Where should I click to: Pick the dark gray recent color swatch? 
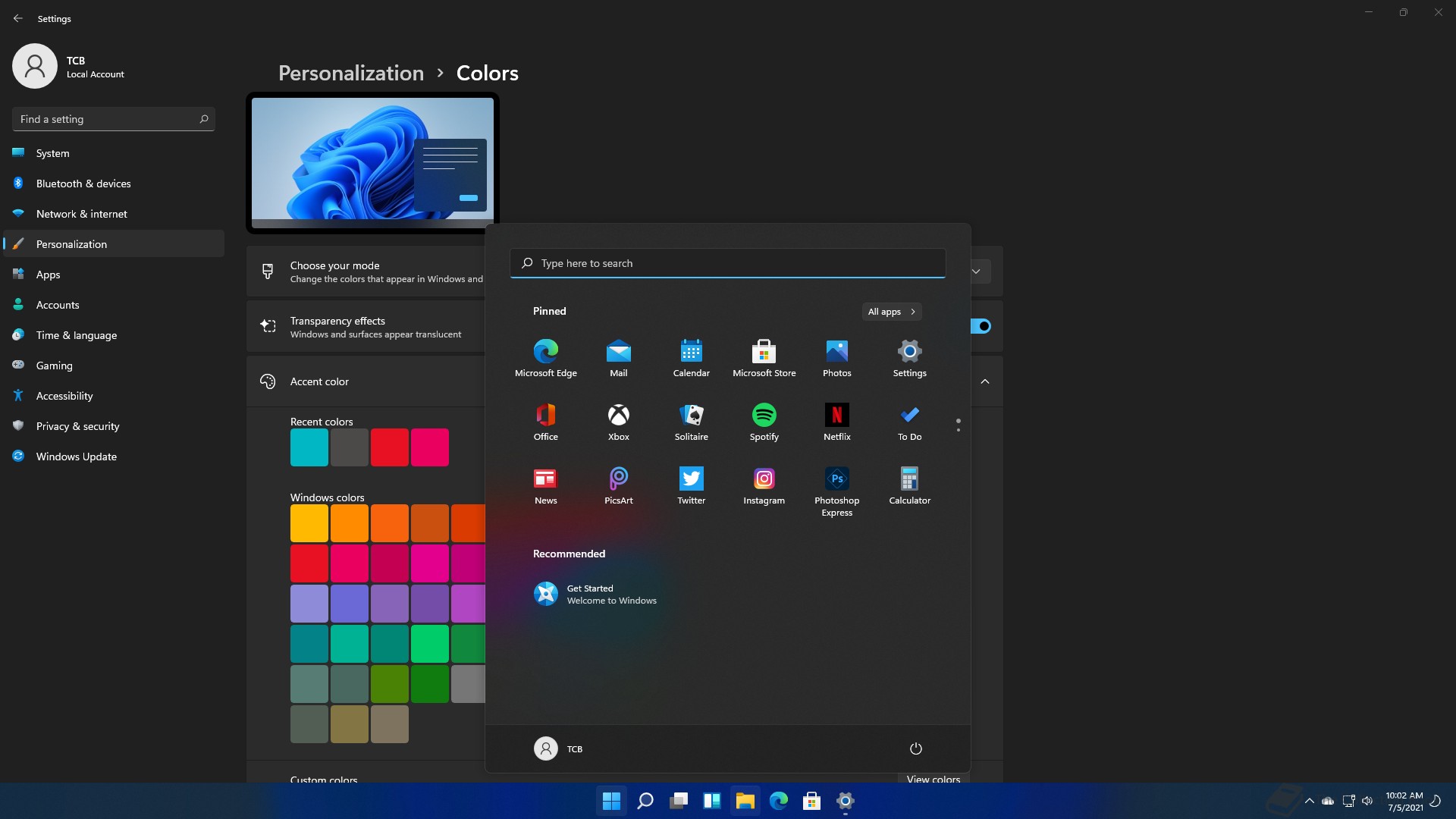(x=350, y=447)
